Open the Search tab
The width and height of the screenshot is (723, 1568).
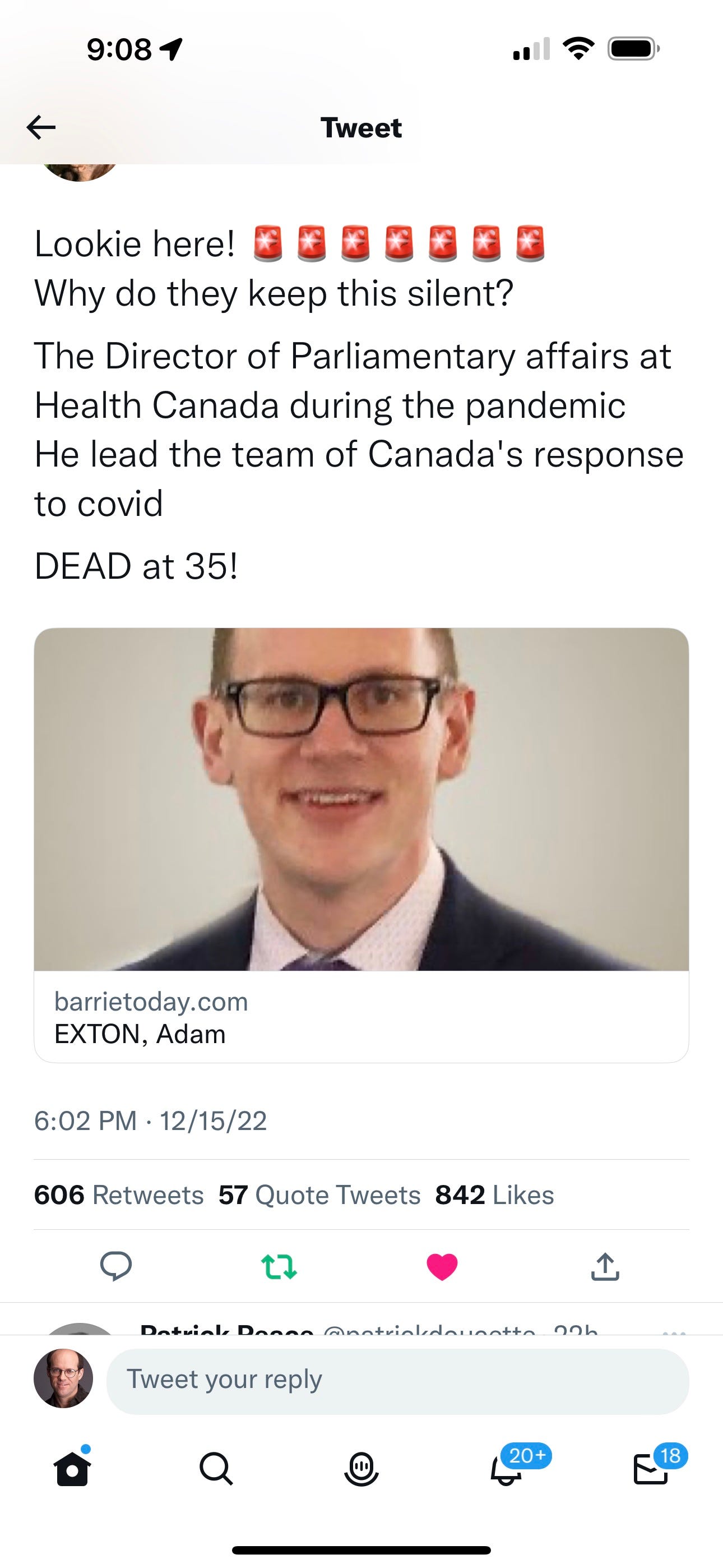[x=216, y=1469]
